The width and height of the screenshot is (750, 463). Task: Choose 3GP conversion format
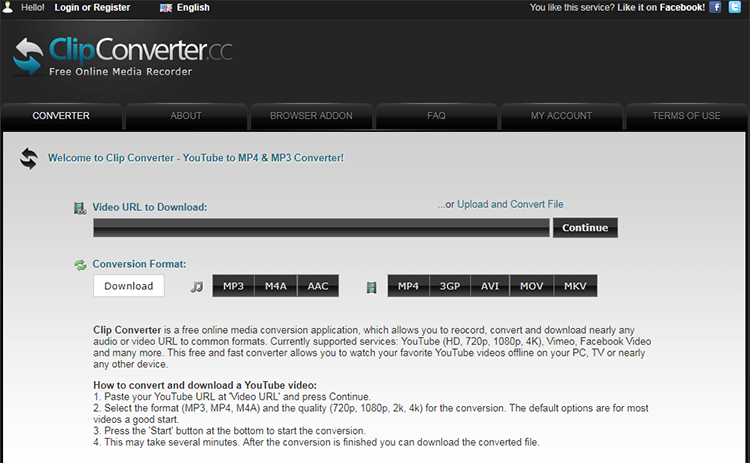tap(450, 286)
